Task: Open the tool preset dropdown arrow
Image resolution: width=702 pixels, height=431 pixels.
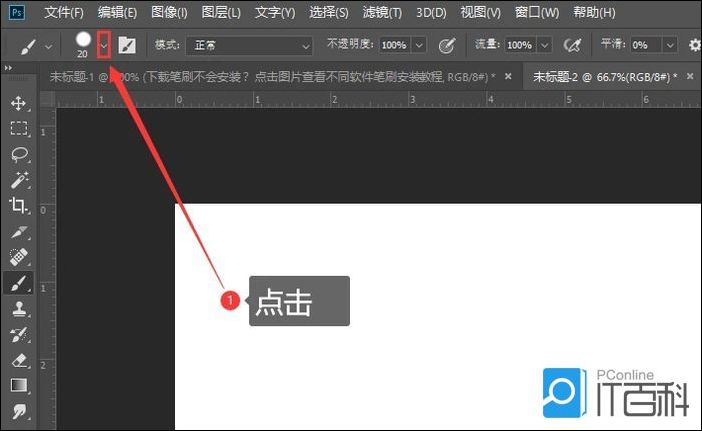Action: click(48, 46)
